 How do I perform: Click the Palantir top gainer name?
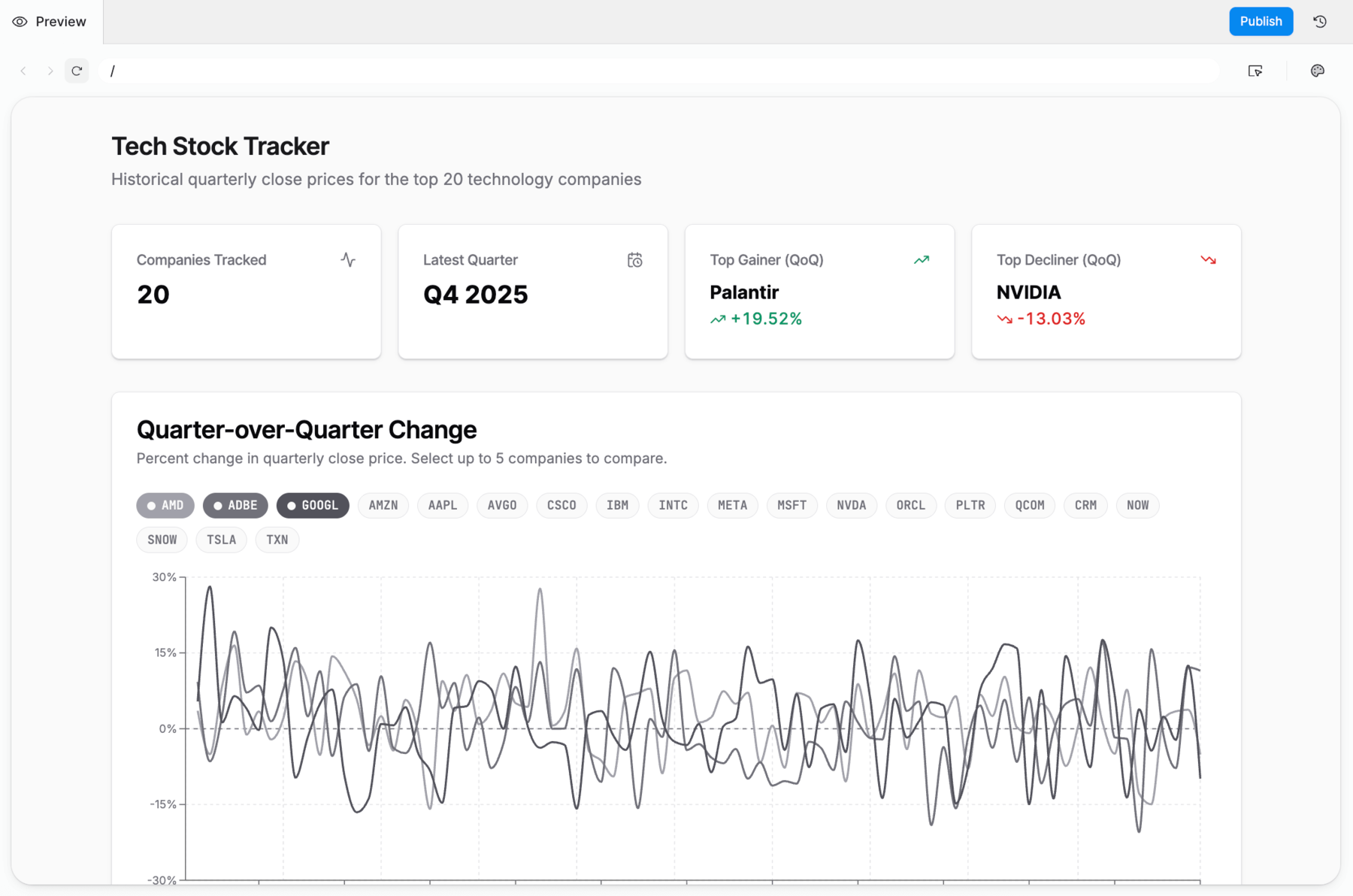tap(744, 292)
